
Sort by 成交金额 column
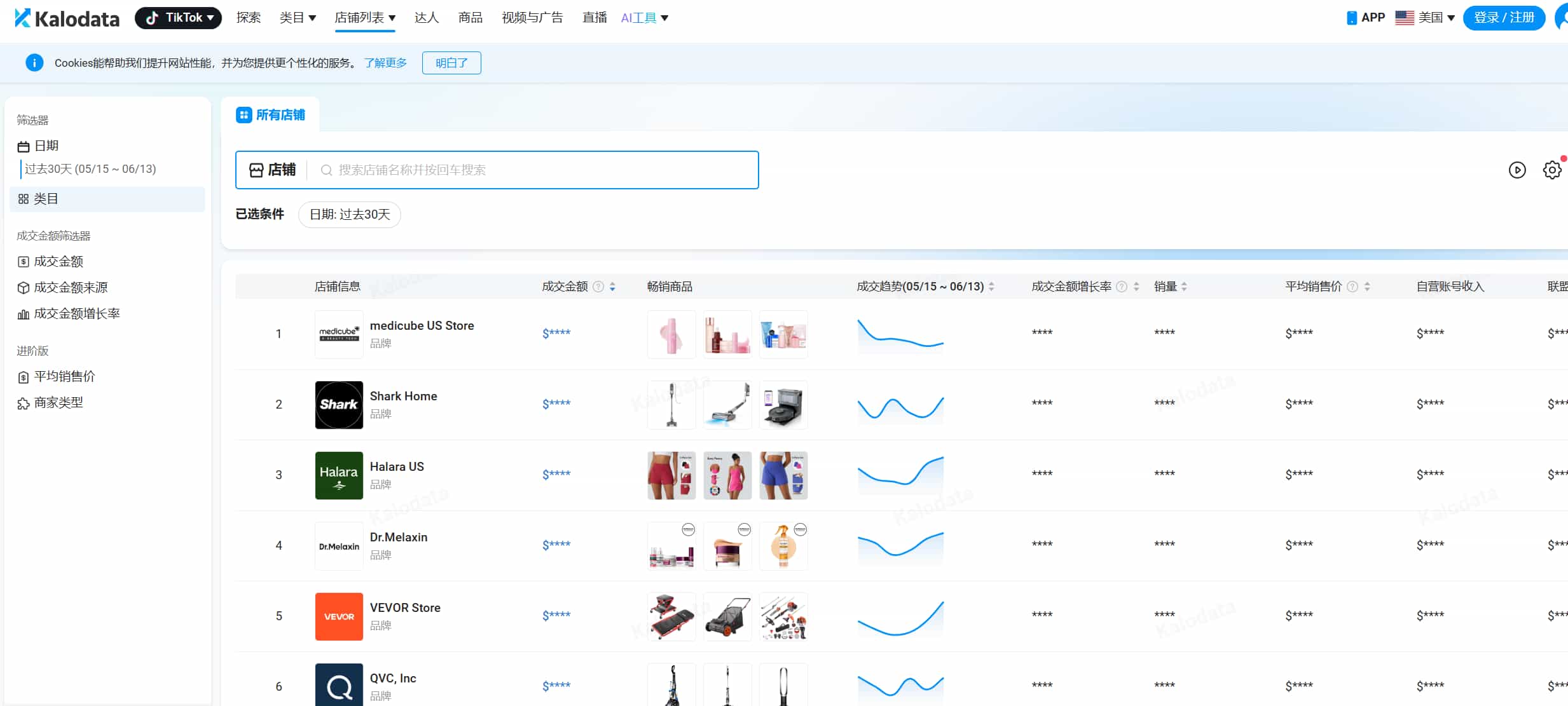click(x=612, y=287)
